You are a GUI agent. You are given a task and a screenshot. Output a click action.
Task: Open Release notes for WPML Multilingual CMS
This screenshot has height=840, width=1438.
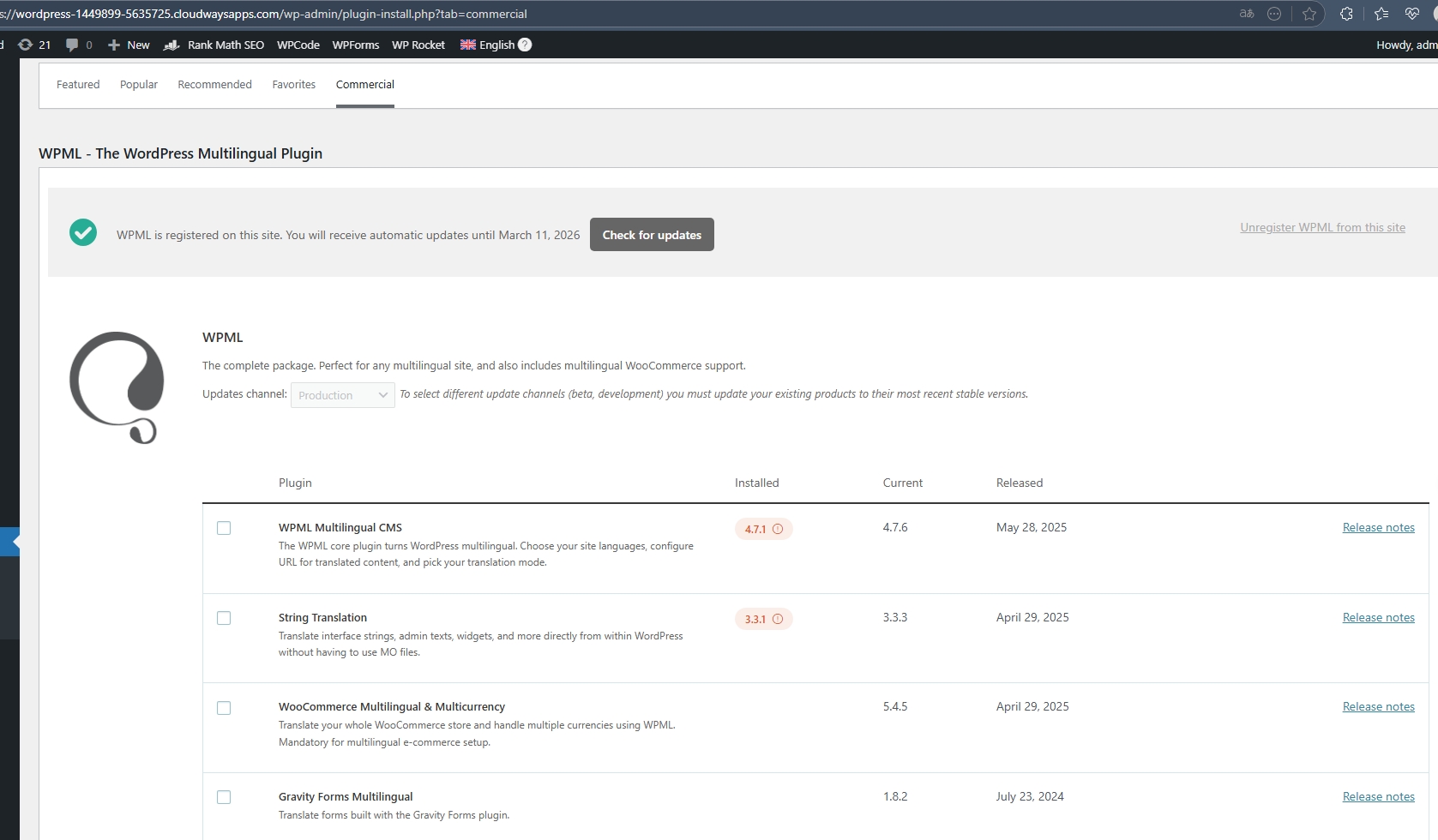coord(1379,527)
